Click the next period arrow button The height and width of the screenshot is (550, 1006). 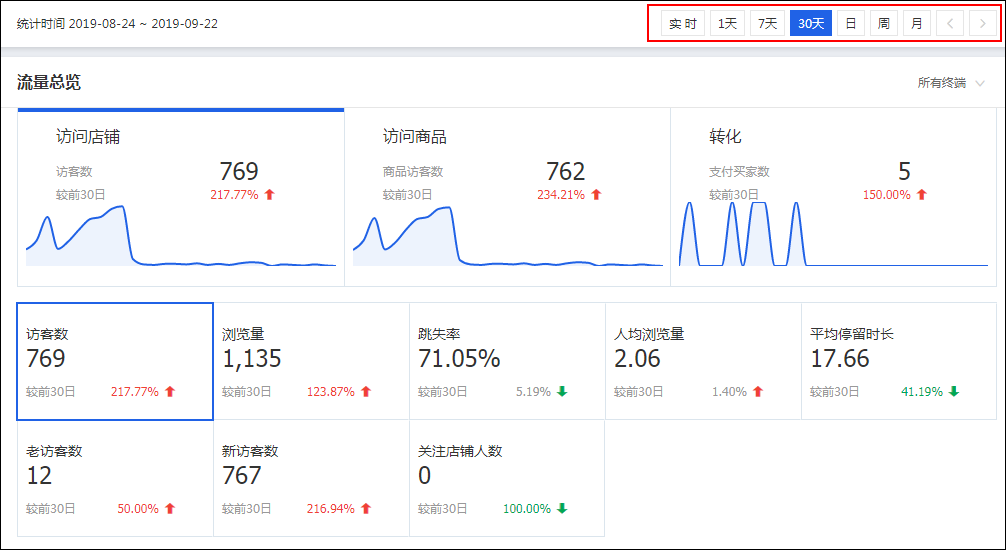click(x=981, y=23)
